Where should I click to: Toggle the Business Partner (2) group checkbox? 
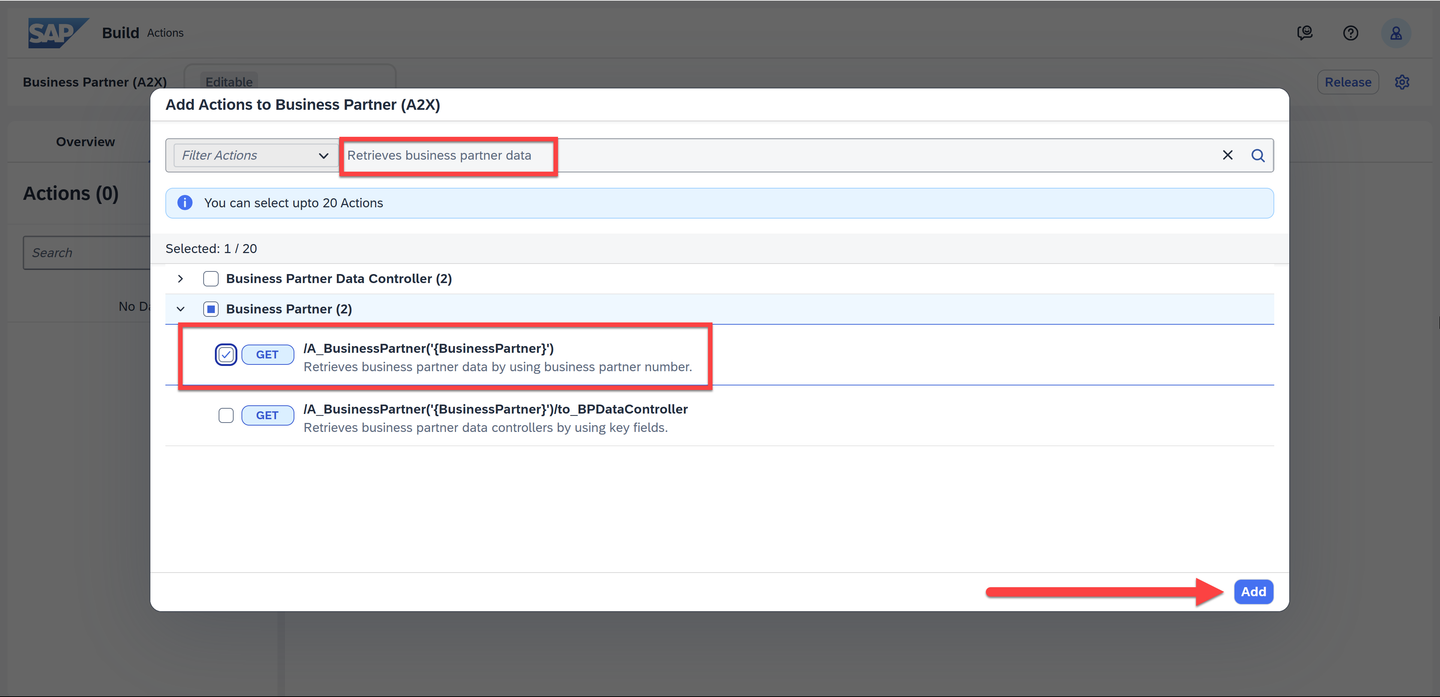click(211, 309)
